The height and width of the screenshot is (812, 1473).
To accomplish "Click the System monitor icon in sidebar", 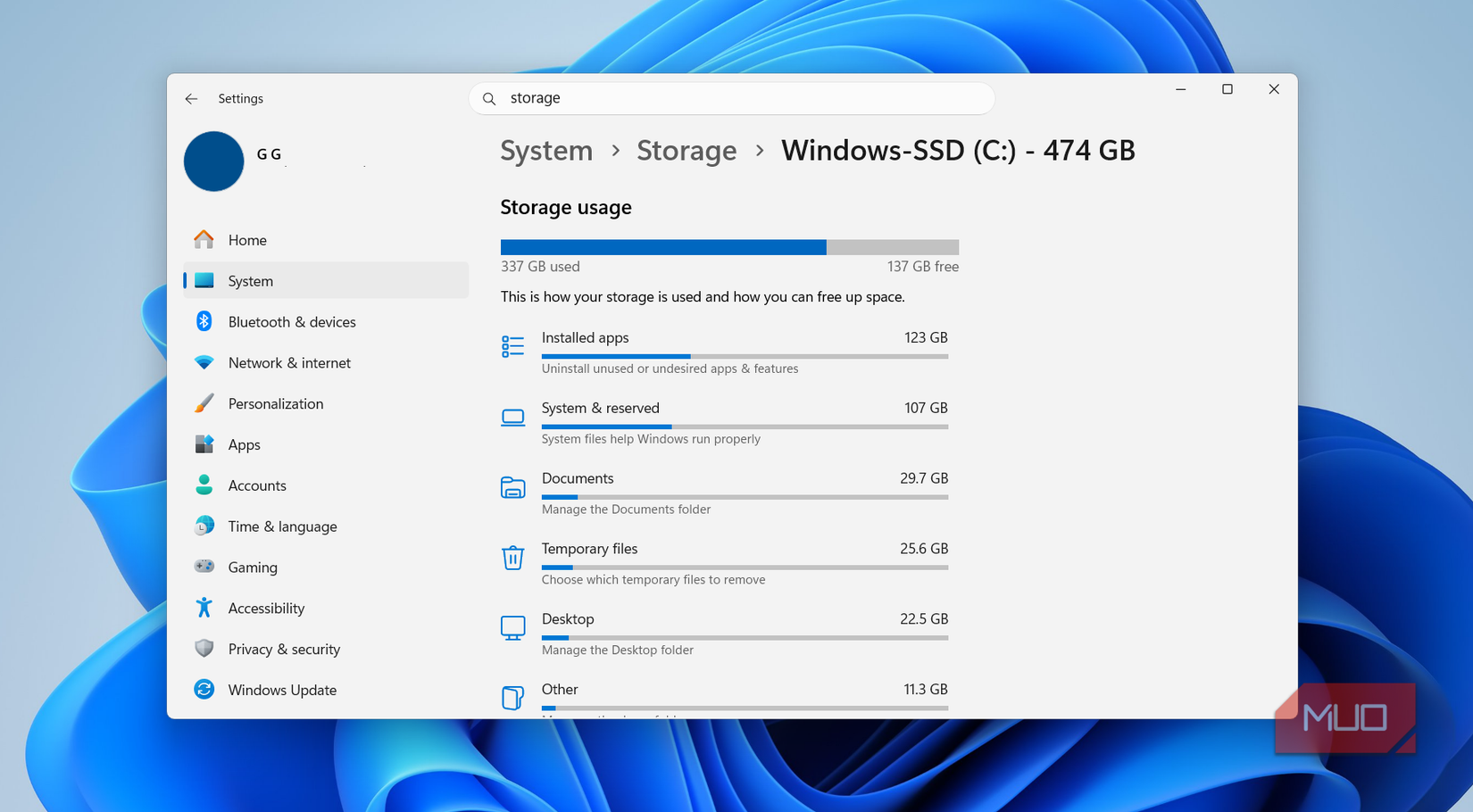I will click(x=204, y=281).
